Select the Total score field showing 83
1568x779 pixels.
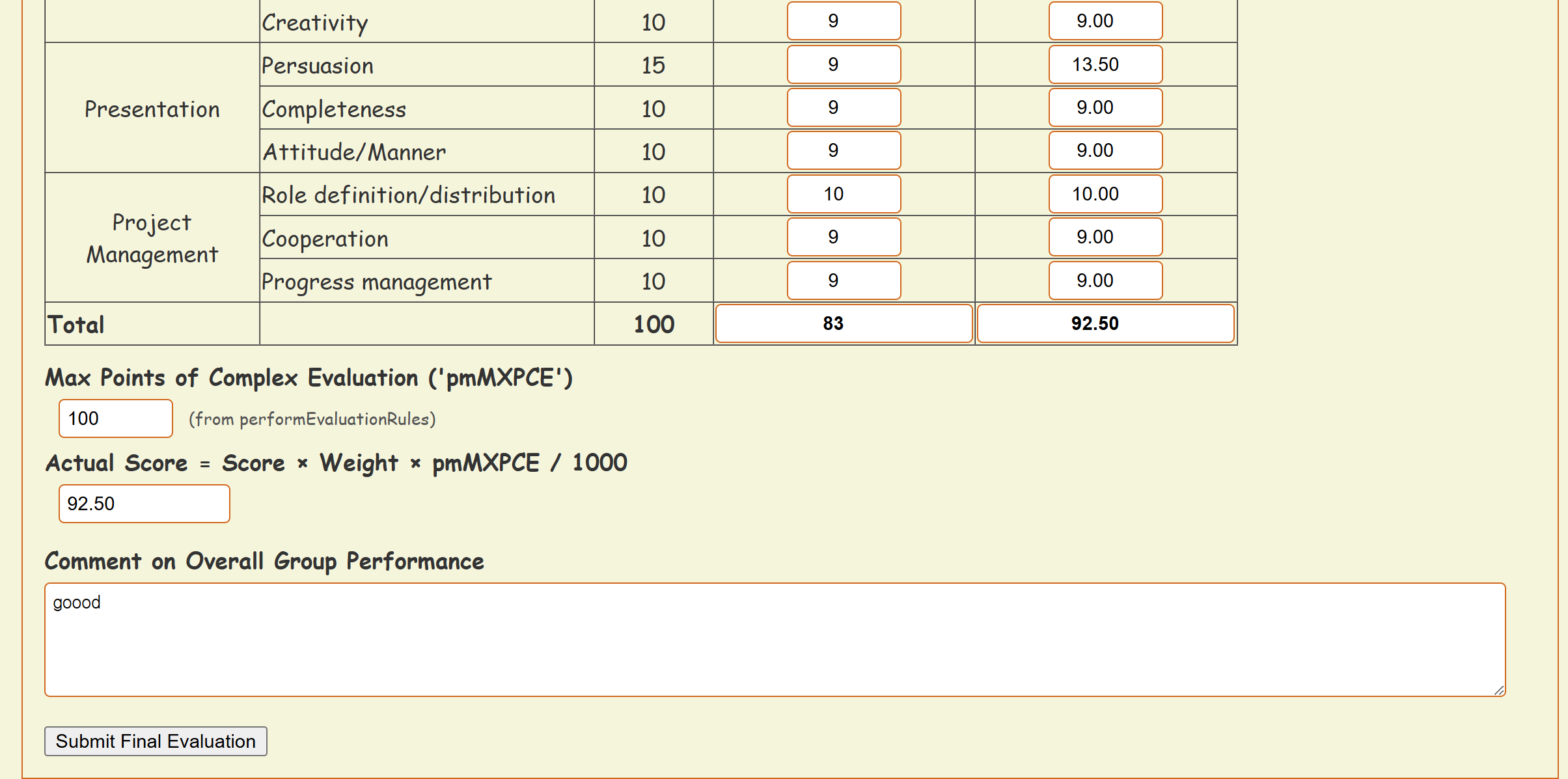point(843,323)
